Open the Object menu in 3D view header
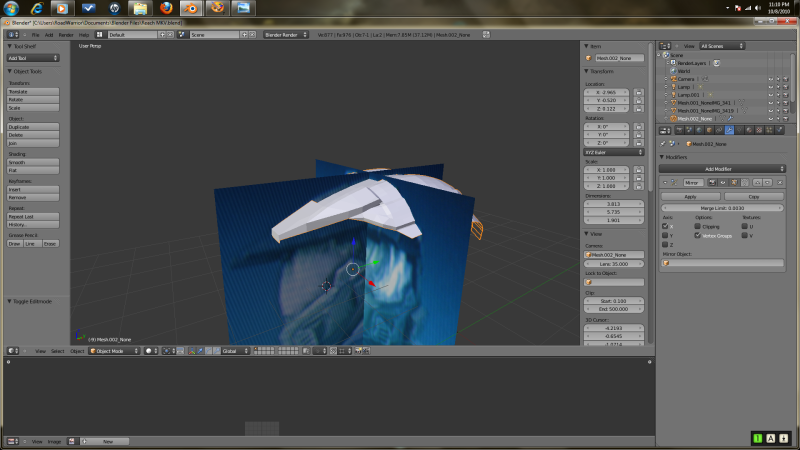This screenshot has width=800, height=450. click(x=77, y=351)
